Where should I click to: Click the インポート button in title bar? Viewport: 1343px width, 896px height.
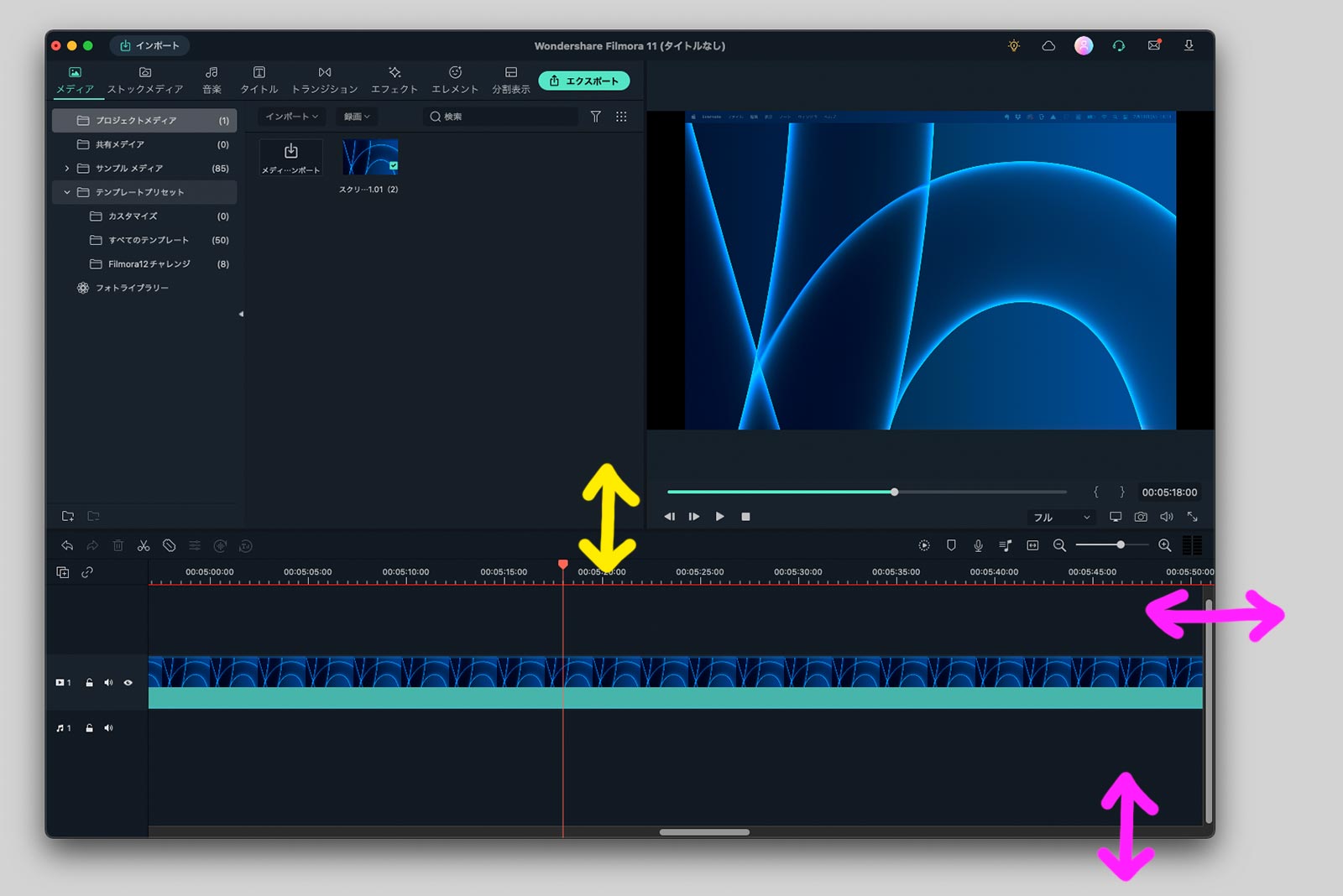pos(149,45)
